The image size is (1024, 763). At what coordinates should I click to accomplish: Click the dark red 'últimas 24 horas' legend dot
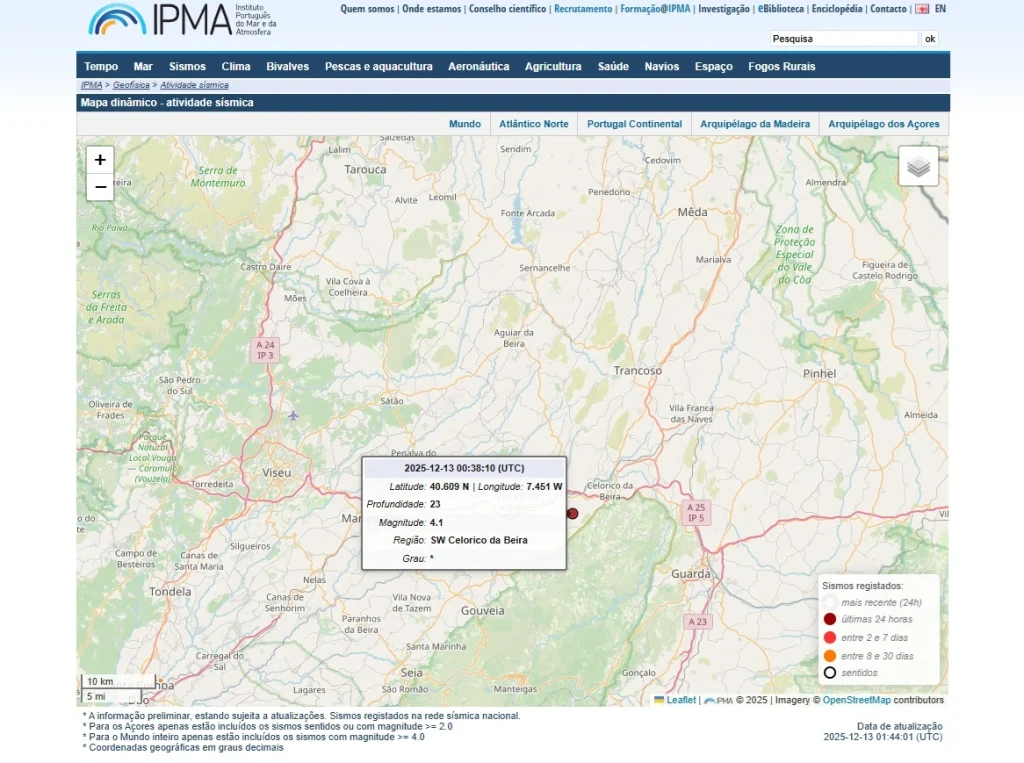click(830, 619)
